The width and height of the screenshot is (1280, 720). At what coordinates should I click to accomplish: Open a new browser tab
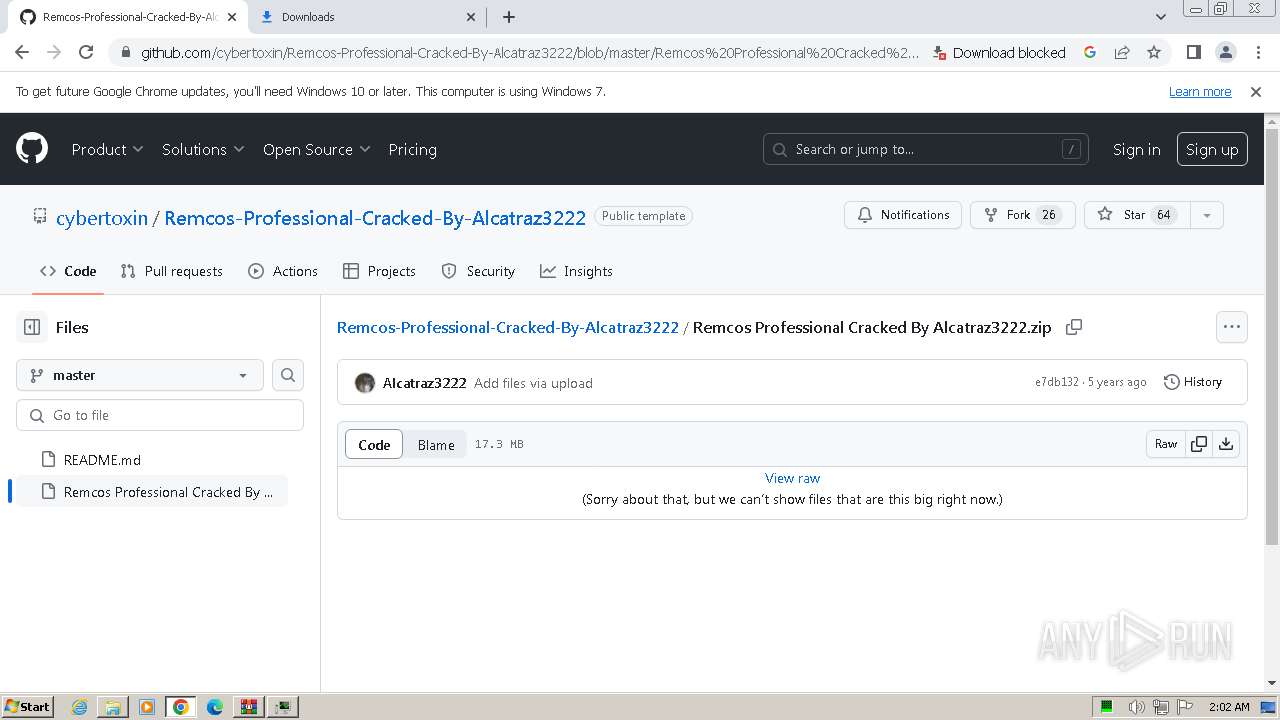point(509,17)
